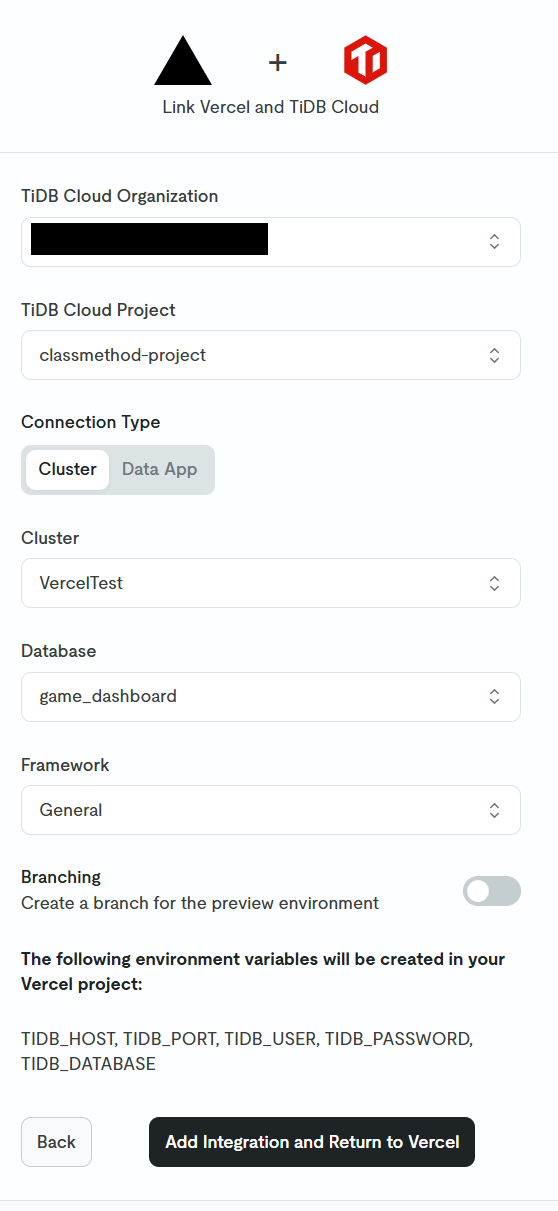Click the Create a branch description text
This screenshot has height=1211, width=558.
200,903
